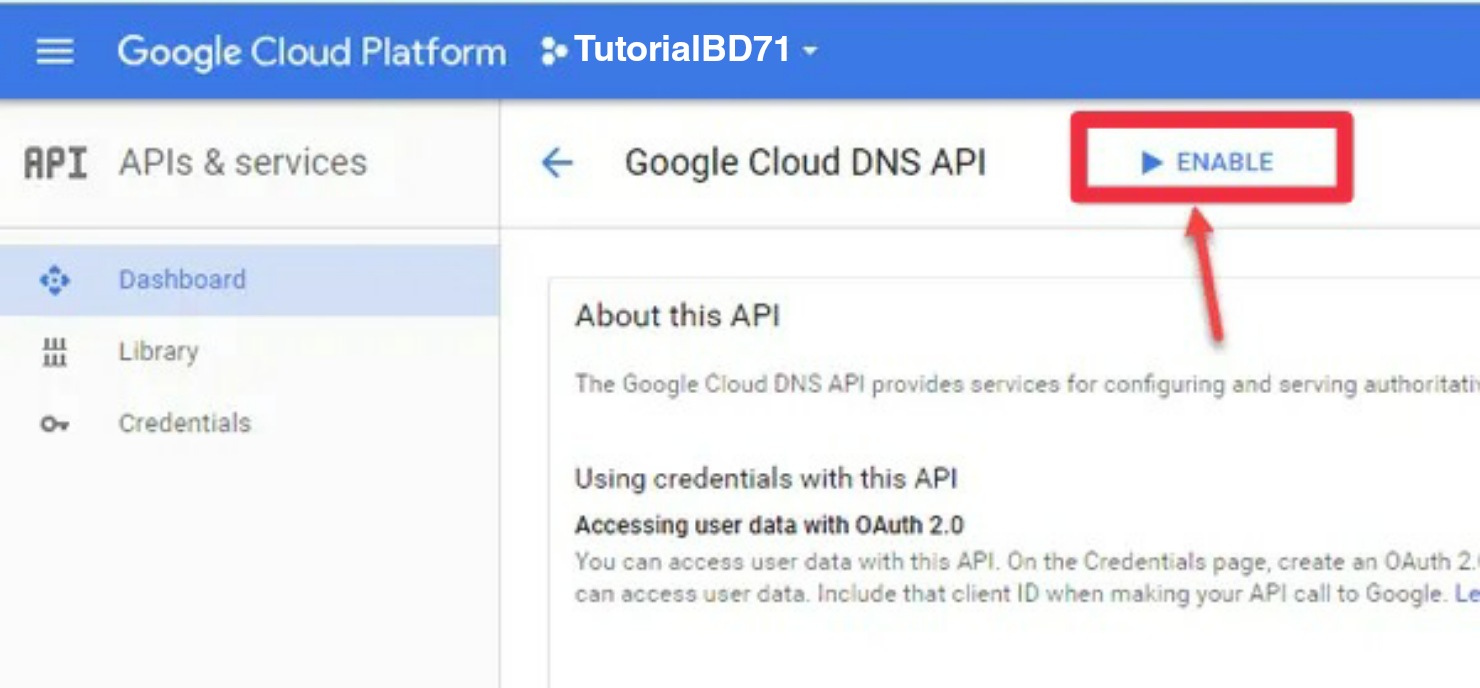Click the About this API heading
Screen dimensions: 1480x688
click(677, 316)
